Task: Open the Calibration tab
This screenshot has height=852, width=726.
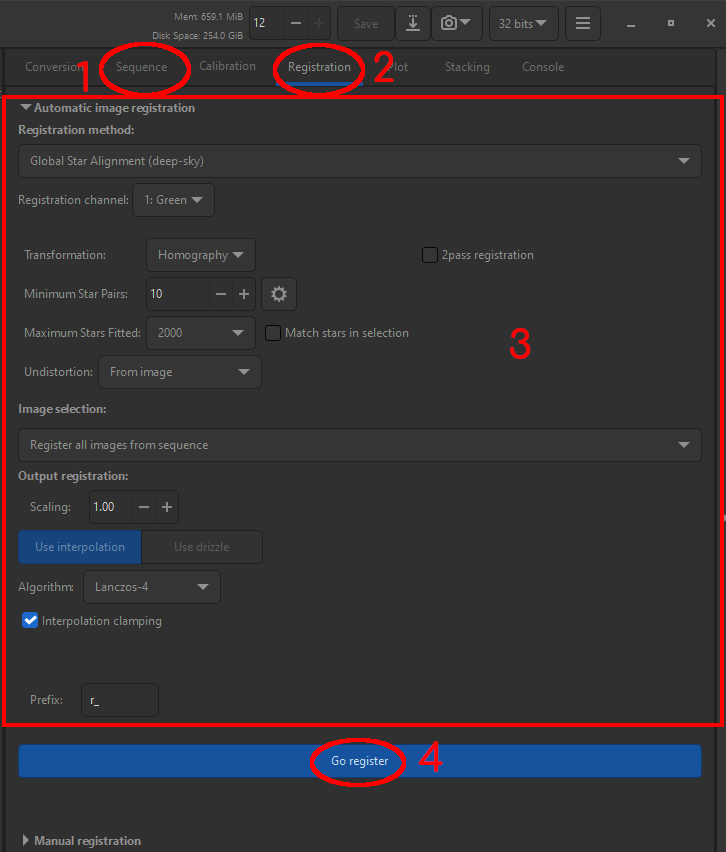Action: coord(227,67)
